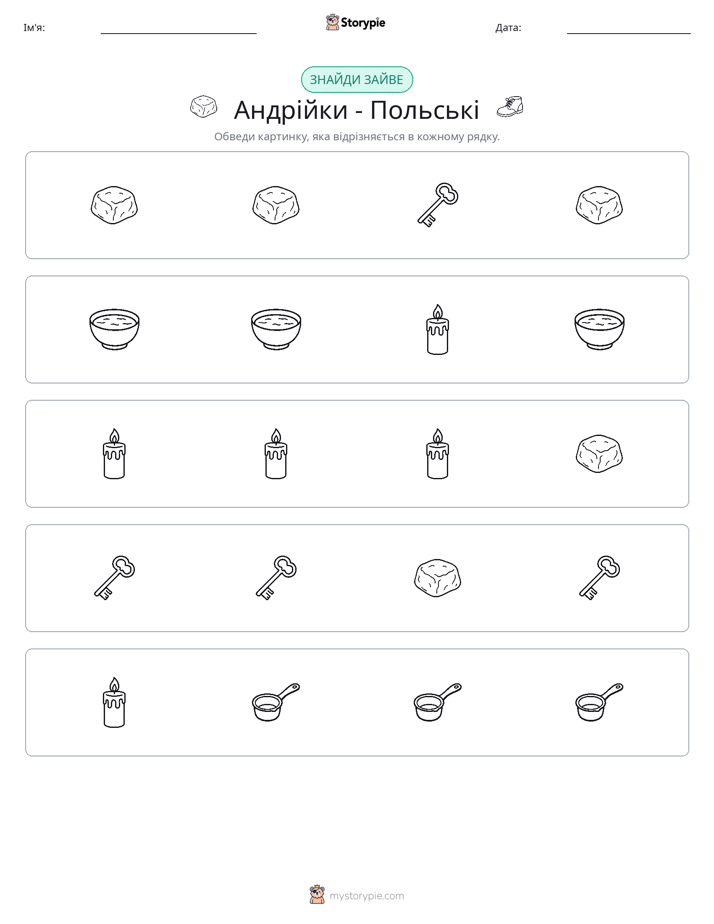Circle the candle beside the ladles
The image size is (714, 924).
tap(114, 702)
